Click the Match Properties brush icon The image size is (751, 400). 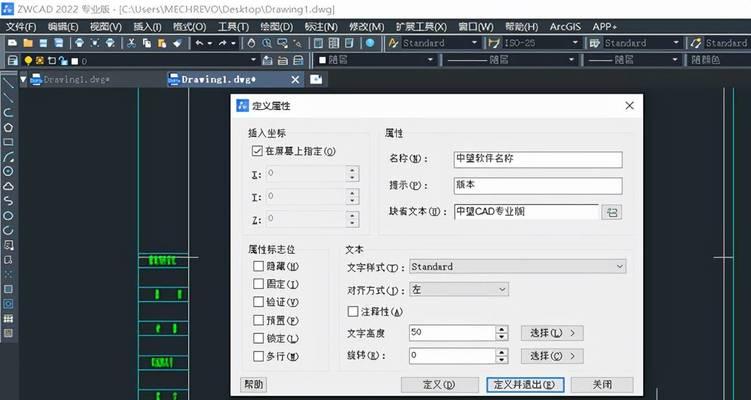178,43
